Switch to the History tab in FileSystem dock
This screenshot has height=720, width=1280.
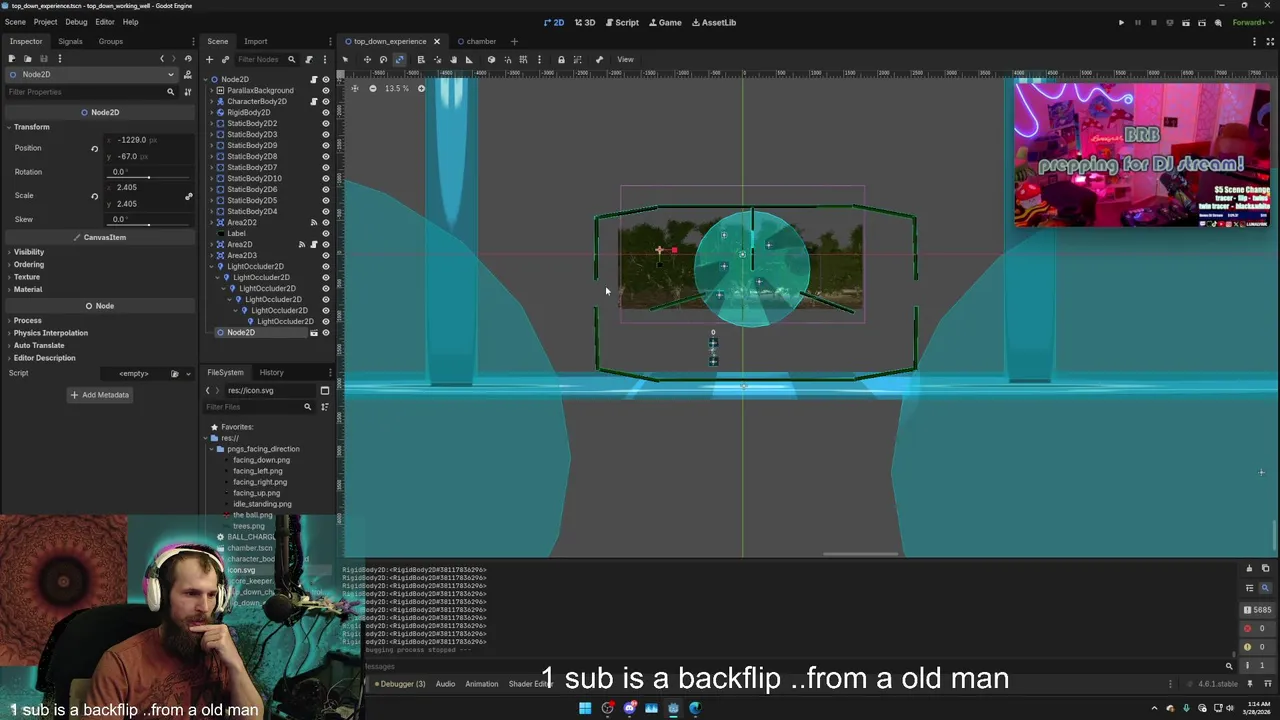[x=271, y=372]
